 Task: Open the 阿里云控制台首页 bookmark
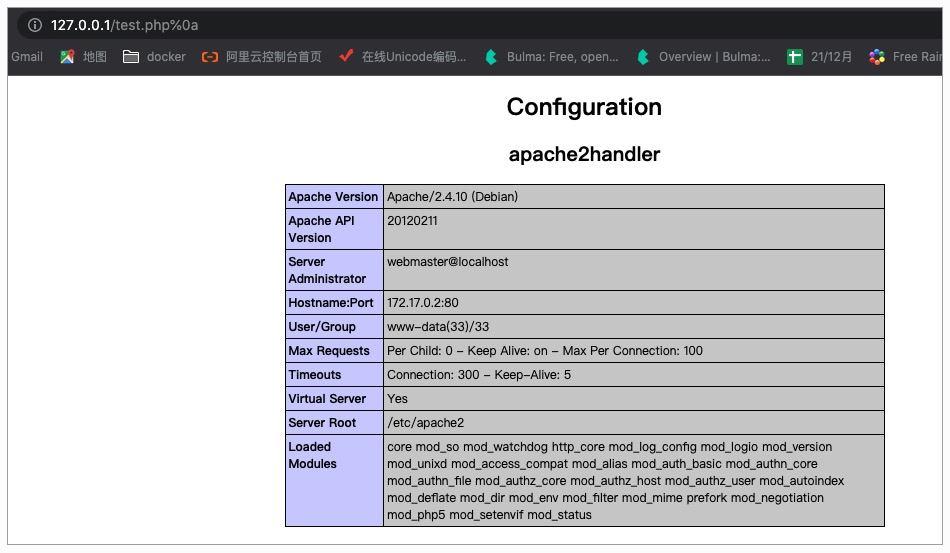(x=262, y=57)
